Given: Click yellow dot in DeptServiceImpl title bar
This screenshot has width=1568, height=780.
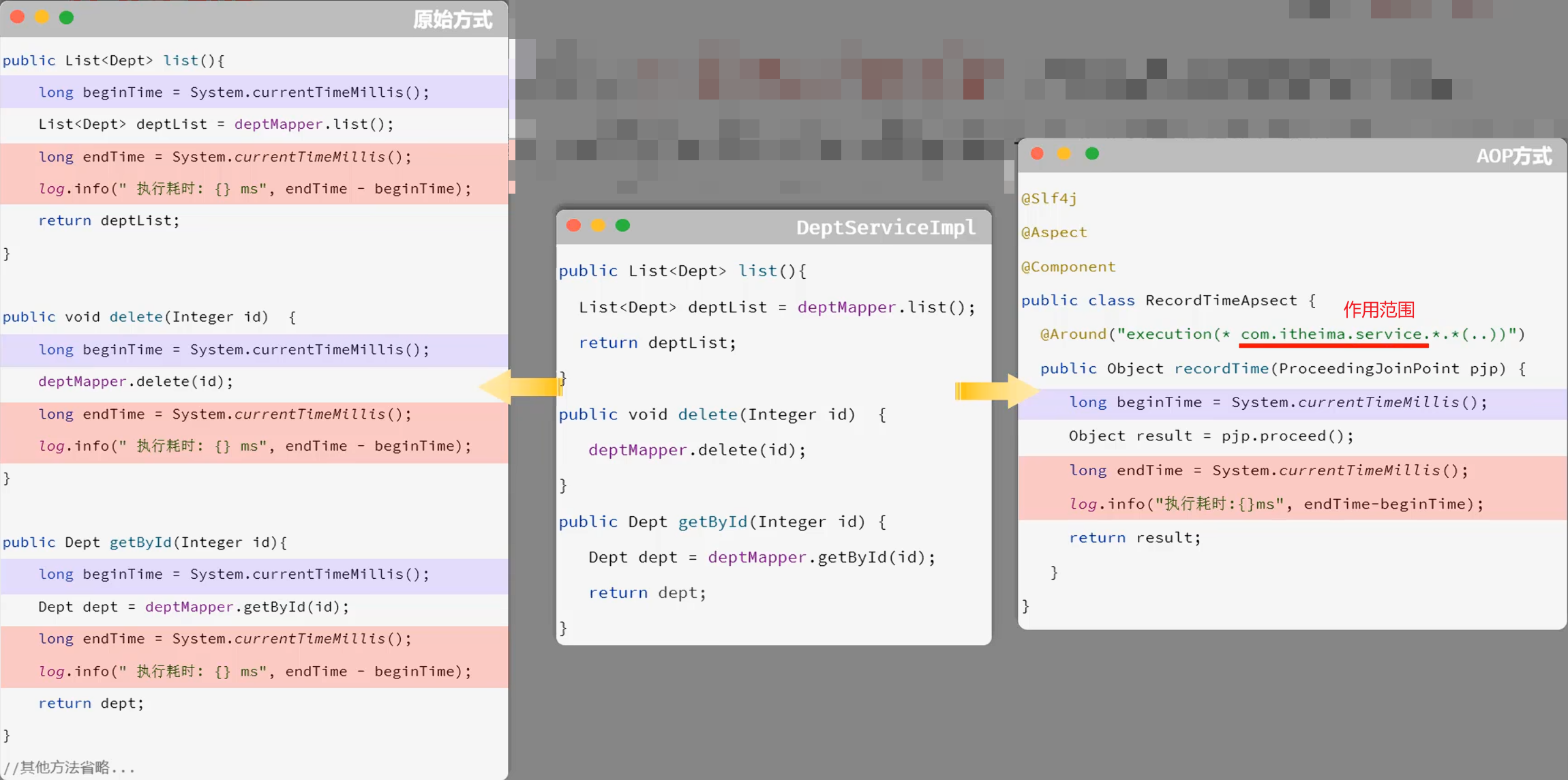Looking at the screenshot, I should (x=598, y=225).
